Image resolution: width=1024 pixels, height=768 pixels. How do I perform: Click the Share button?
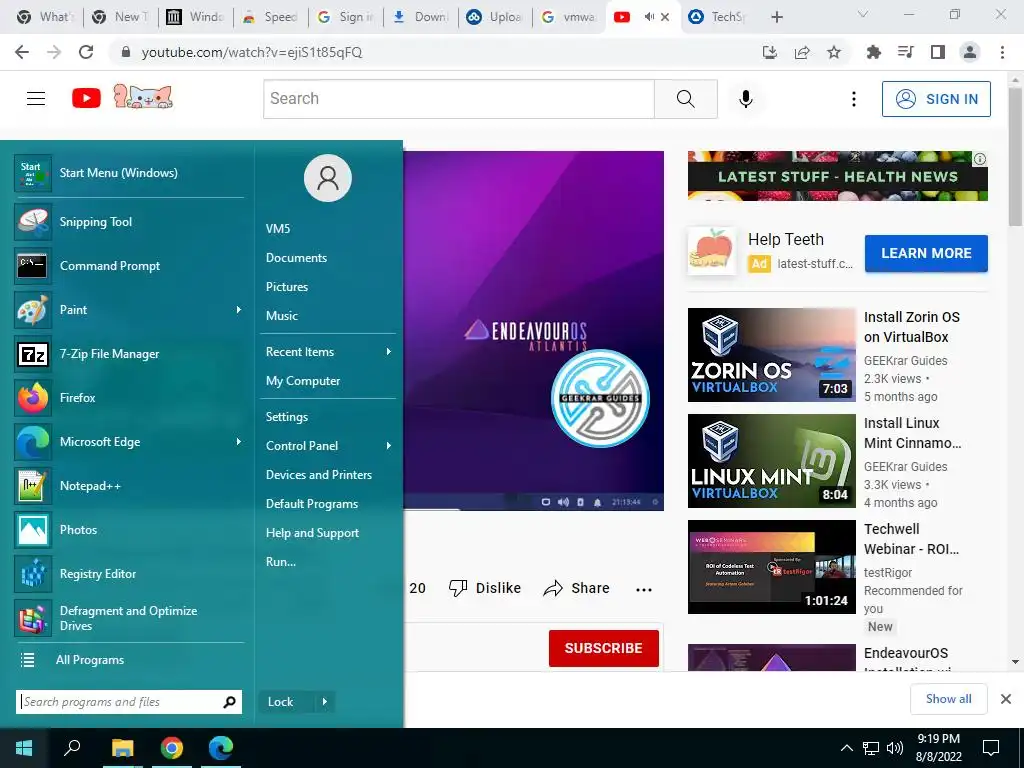pos(577,588)
